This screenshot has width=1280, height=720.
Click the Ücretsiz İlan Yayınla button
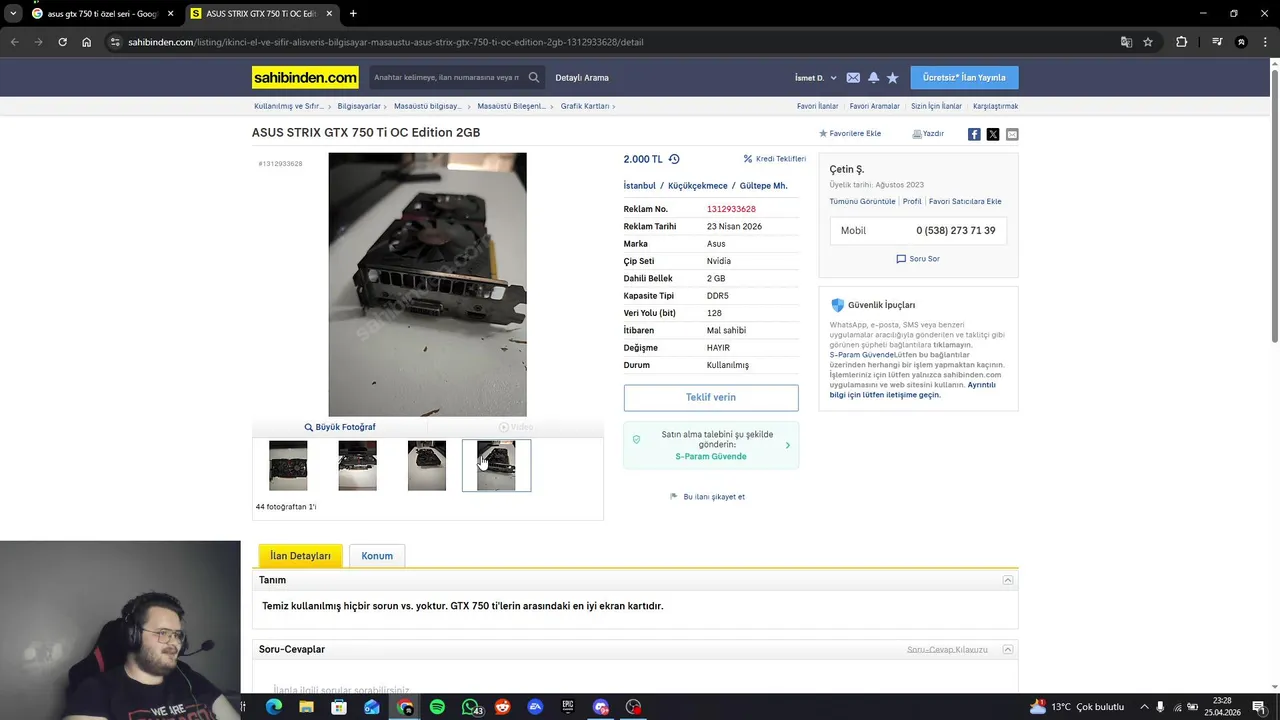[x=964, y=77]
